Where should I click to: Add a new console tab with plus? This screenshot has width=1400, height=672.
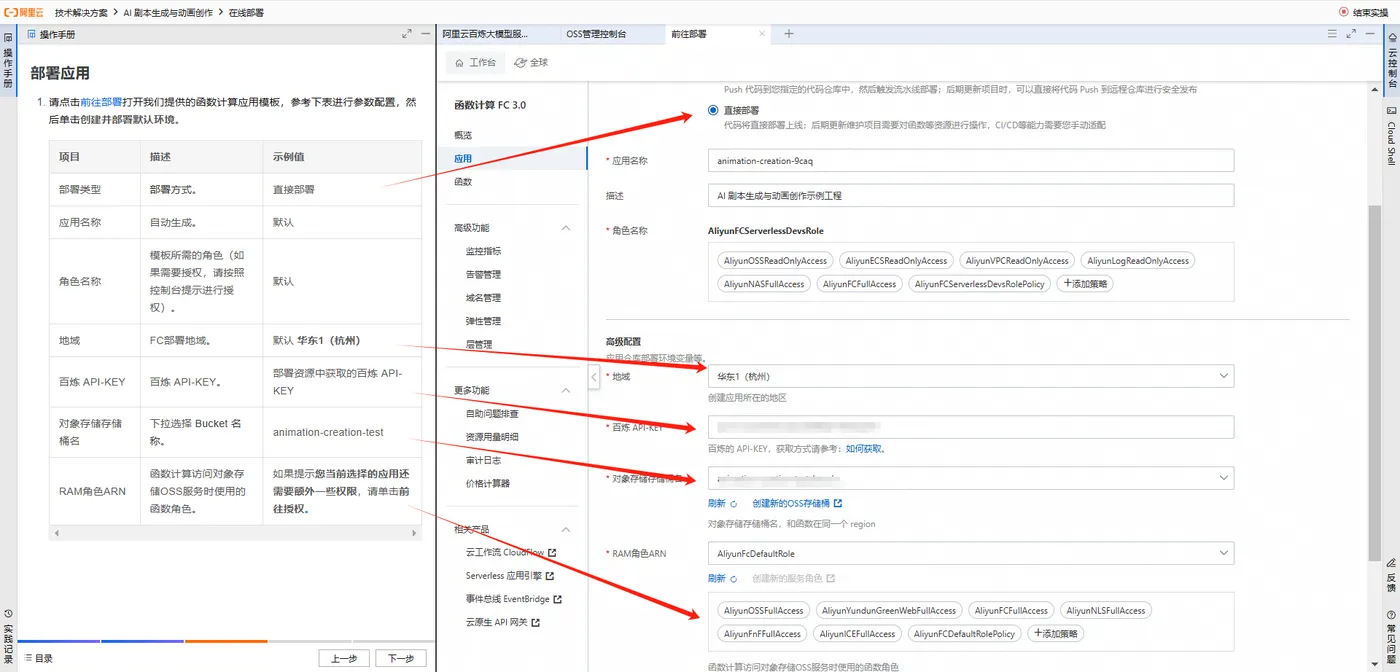tap(789, 34)
